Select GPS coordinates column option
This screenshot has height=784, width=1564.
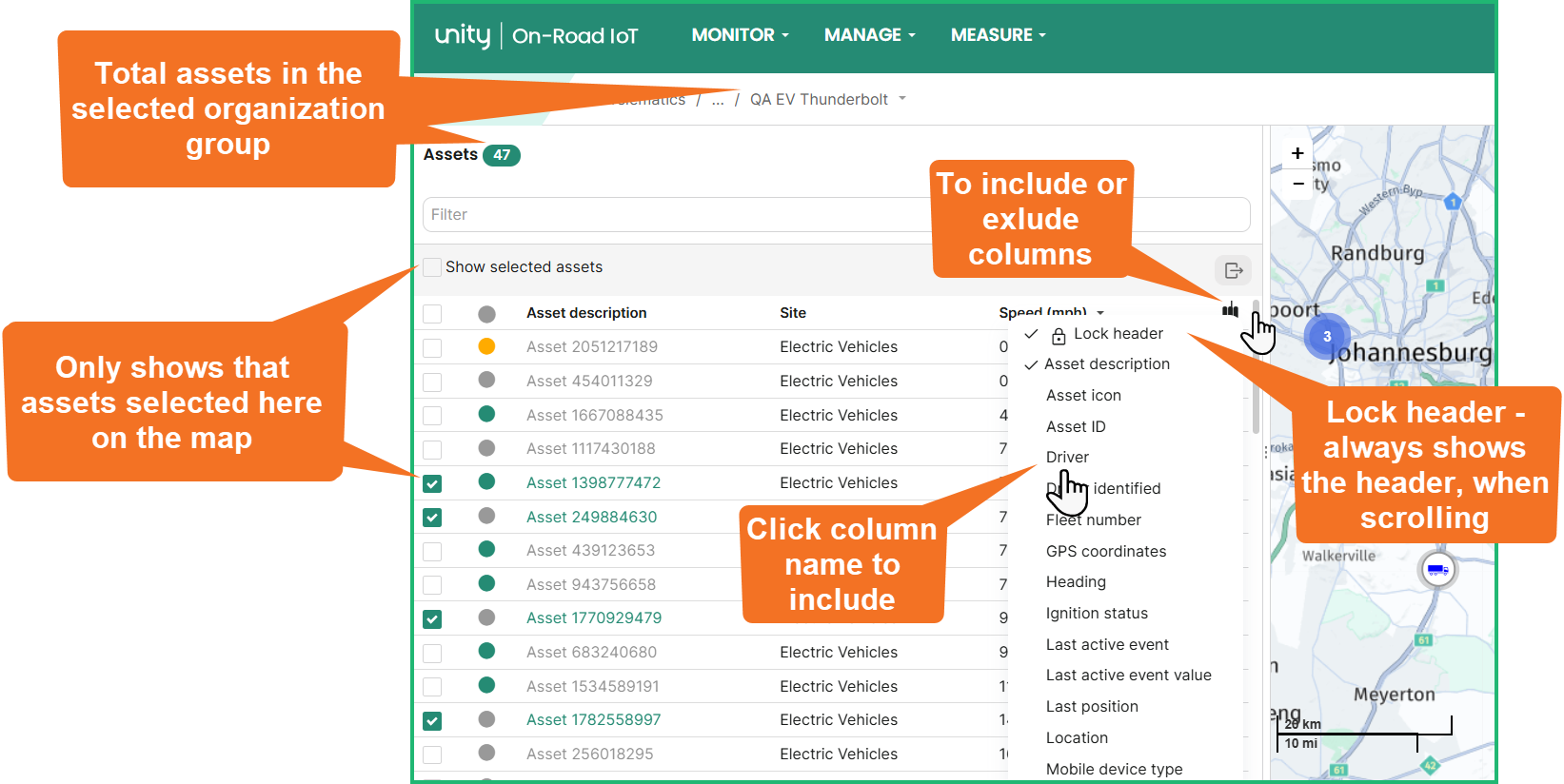point(1105,552)
